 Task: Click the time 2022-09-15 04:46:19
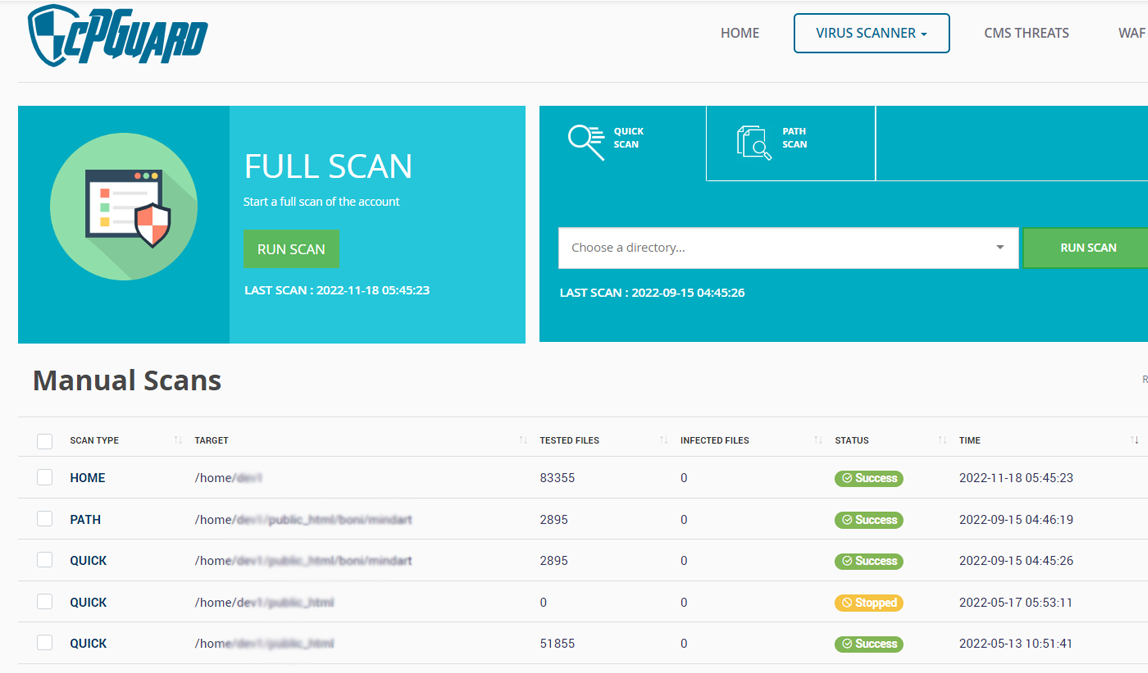(1016, 519)
